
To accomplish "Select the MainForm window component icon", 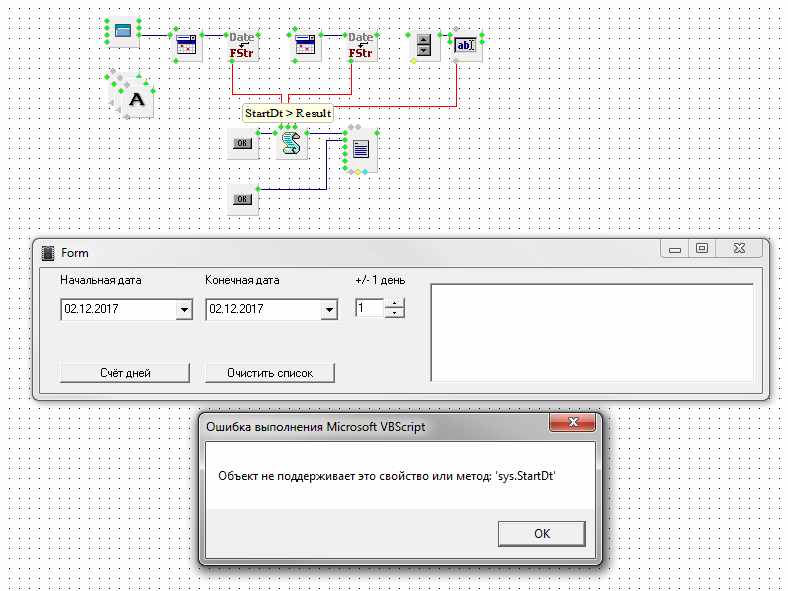I will tap(123, 32).
